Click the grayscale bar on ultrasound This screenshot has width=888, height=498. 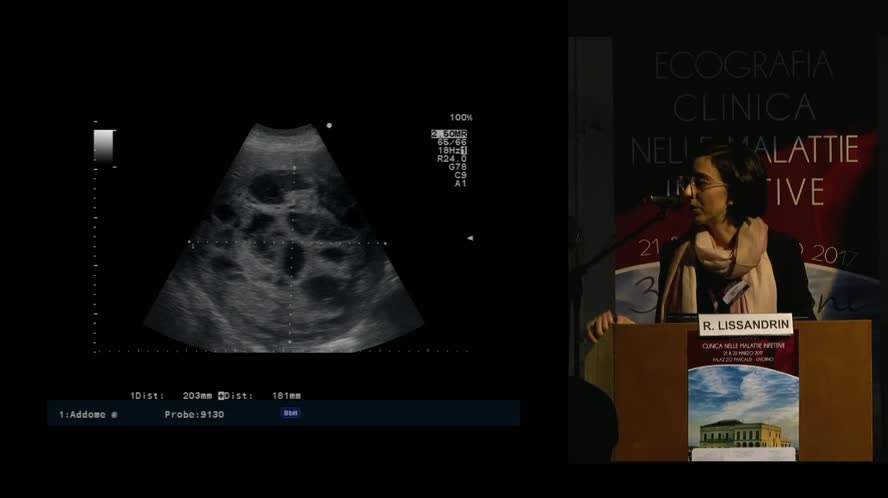coord(104,146)
